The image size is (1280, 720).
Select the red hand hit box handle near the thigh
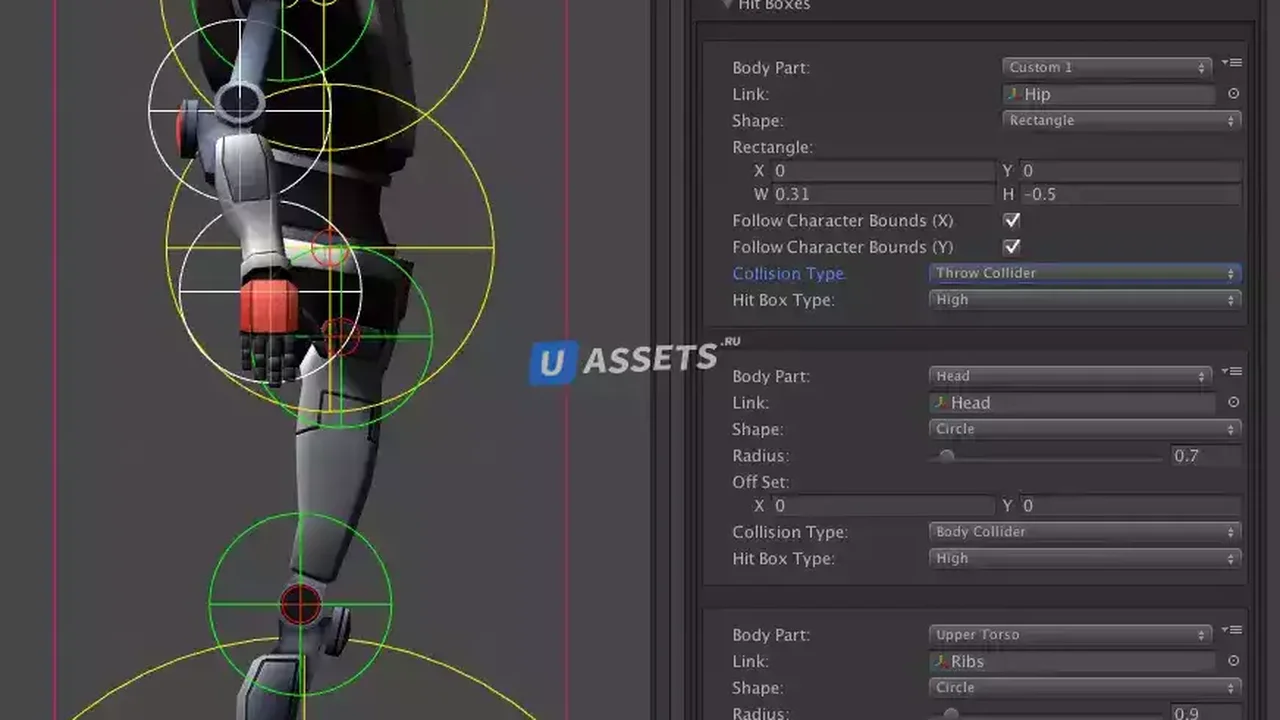point(340,336)
